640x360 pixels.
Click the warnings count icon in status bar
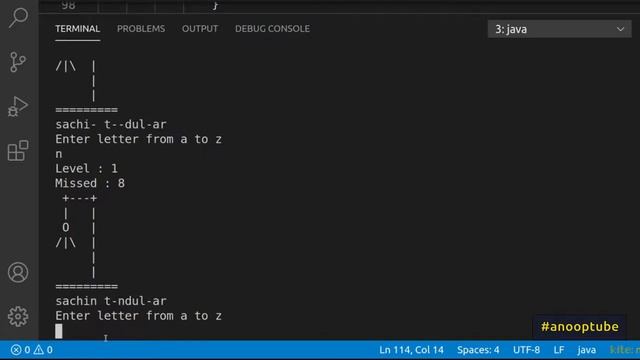pyautogui.click(x=43, y=350)
